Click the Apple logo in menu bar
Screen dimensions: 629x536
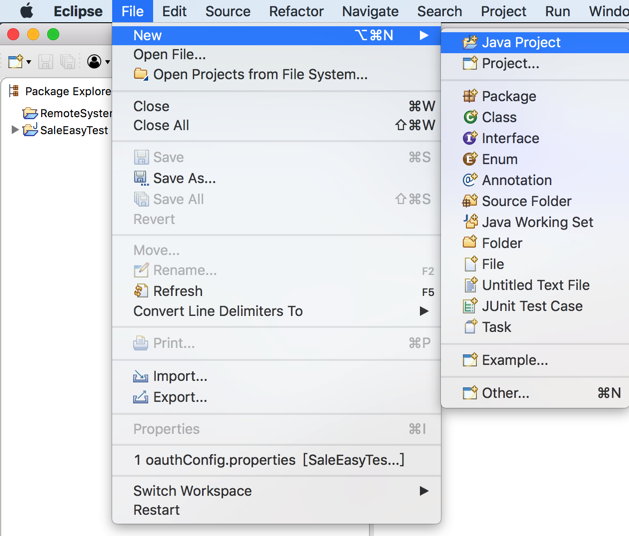[27, 11]
